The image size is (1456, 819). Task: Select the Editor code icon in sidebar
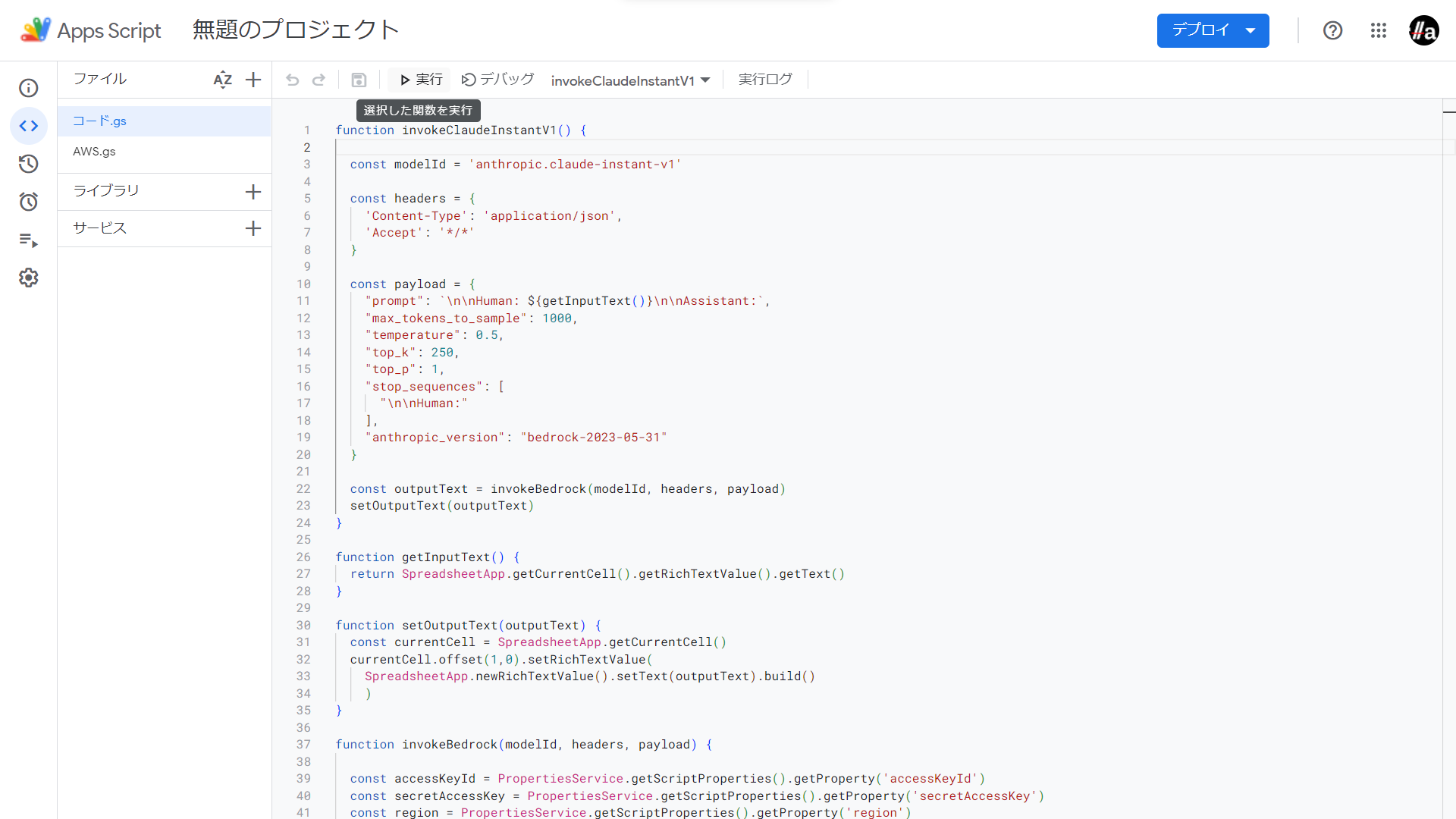[x=29, y=126]
